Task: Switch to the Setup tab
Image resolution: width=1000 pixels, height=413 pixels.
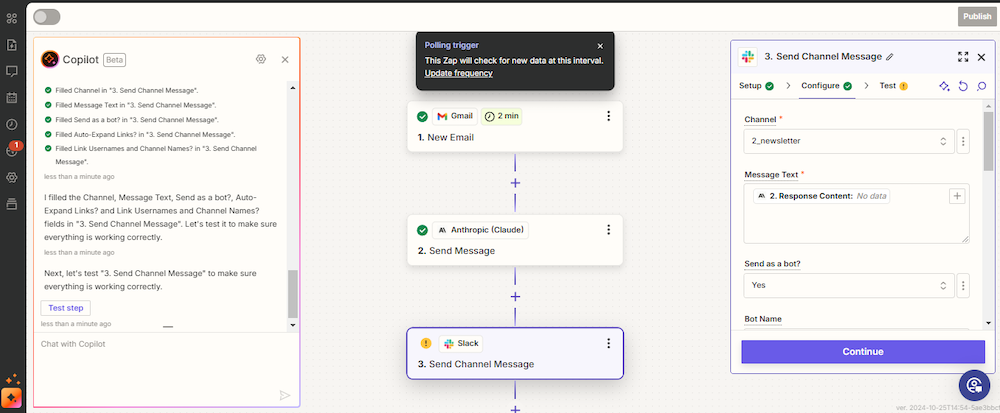Action: pos(756,85)
